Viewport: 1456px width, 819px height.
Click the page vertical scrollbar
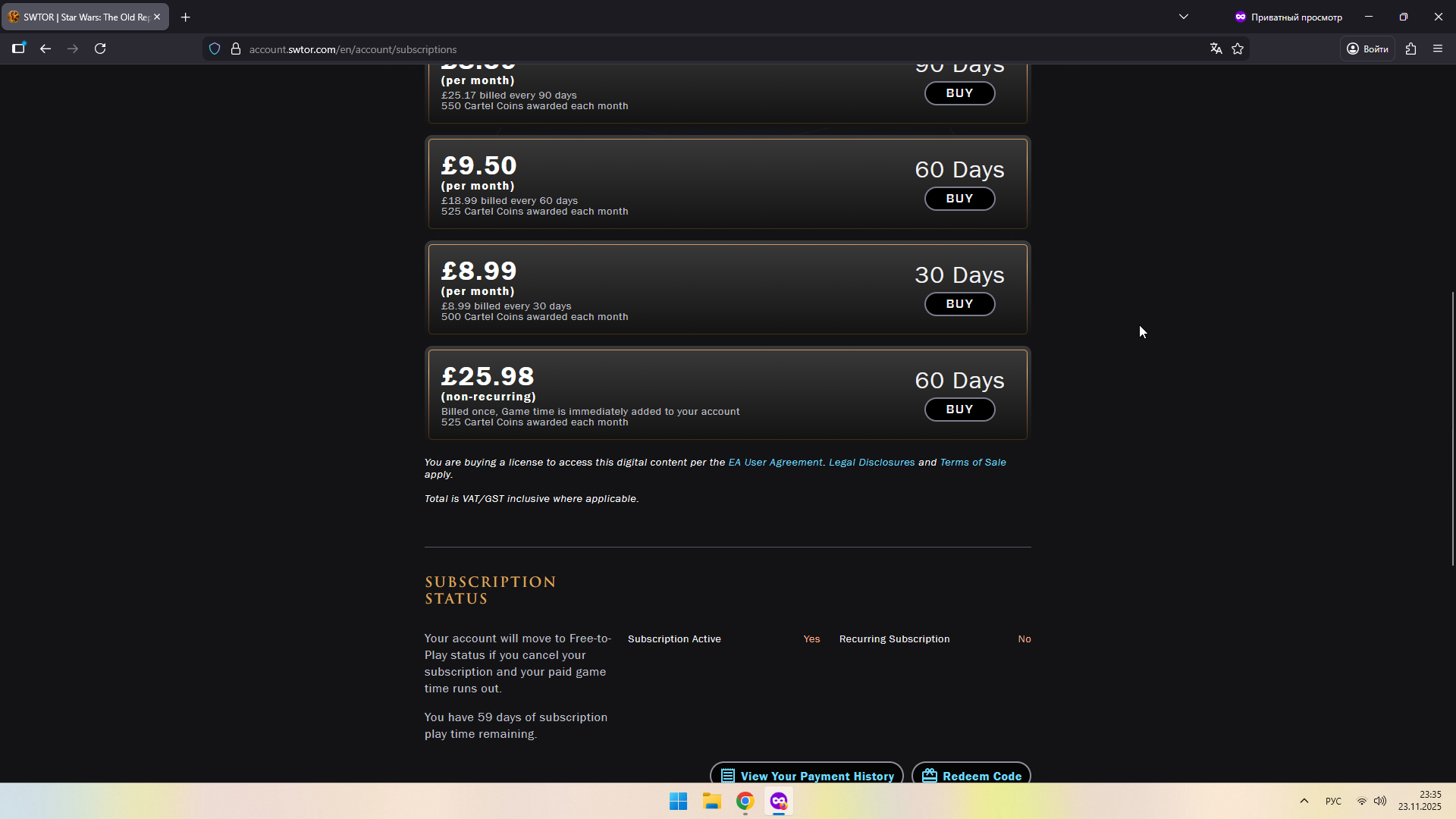pyautogui.click(x=1452, y=428)
